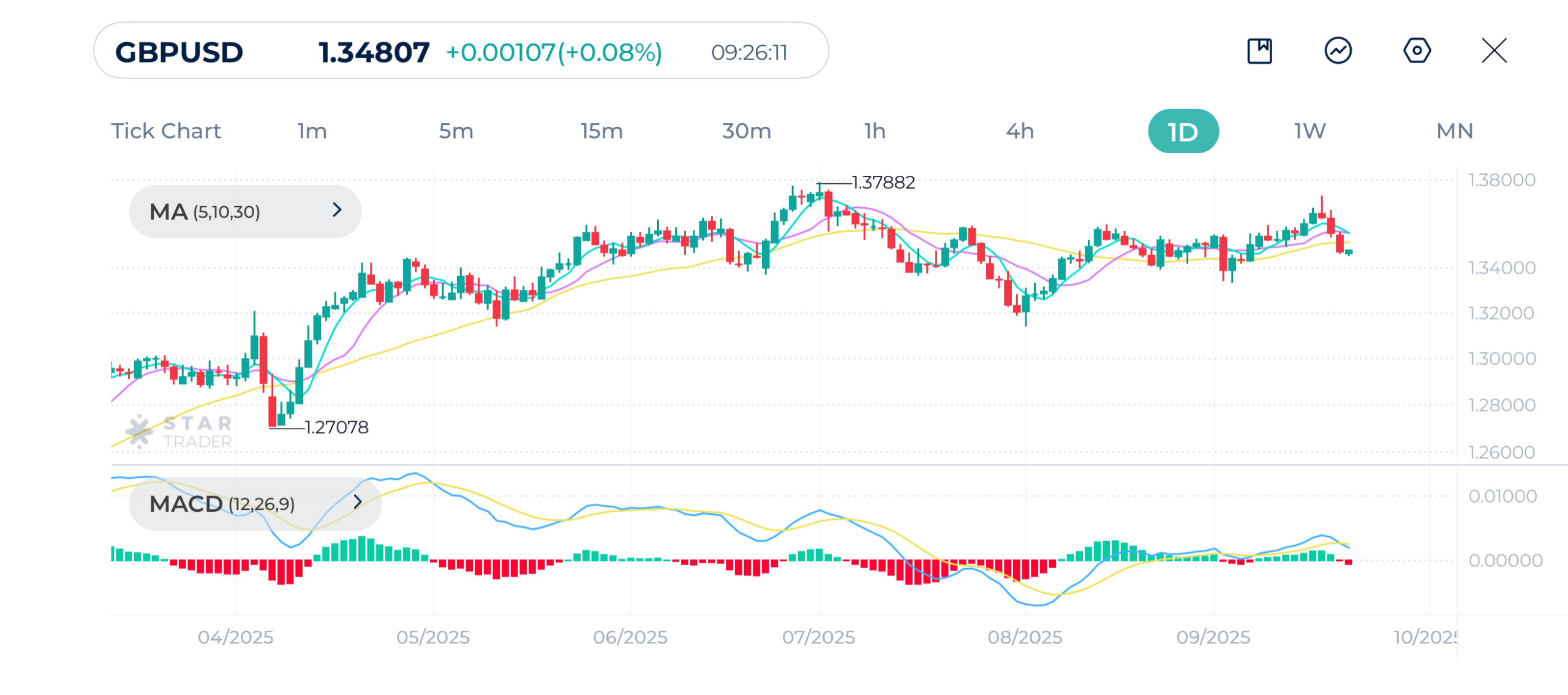Click the 08/2025 date axis label
This screenshot has width=1568, height=695.
1025,637
